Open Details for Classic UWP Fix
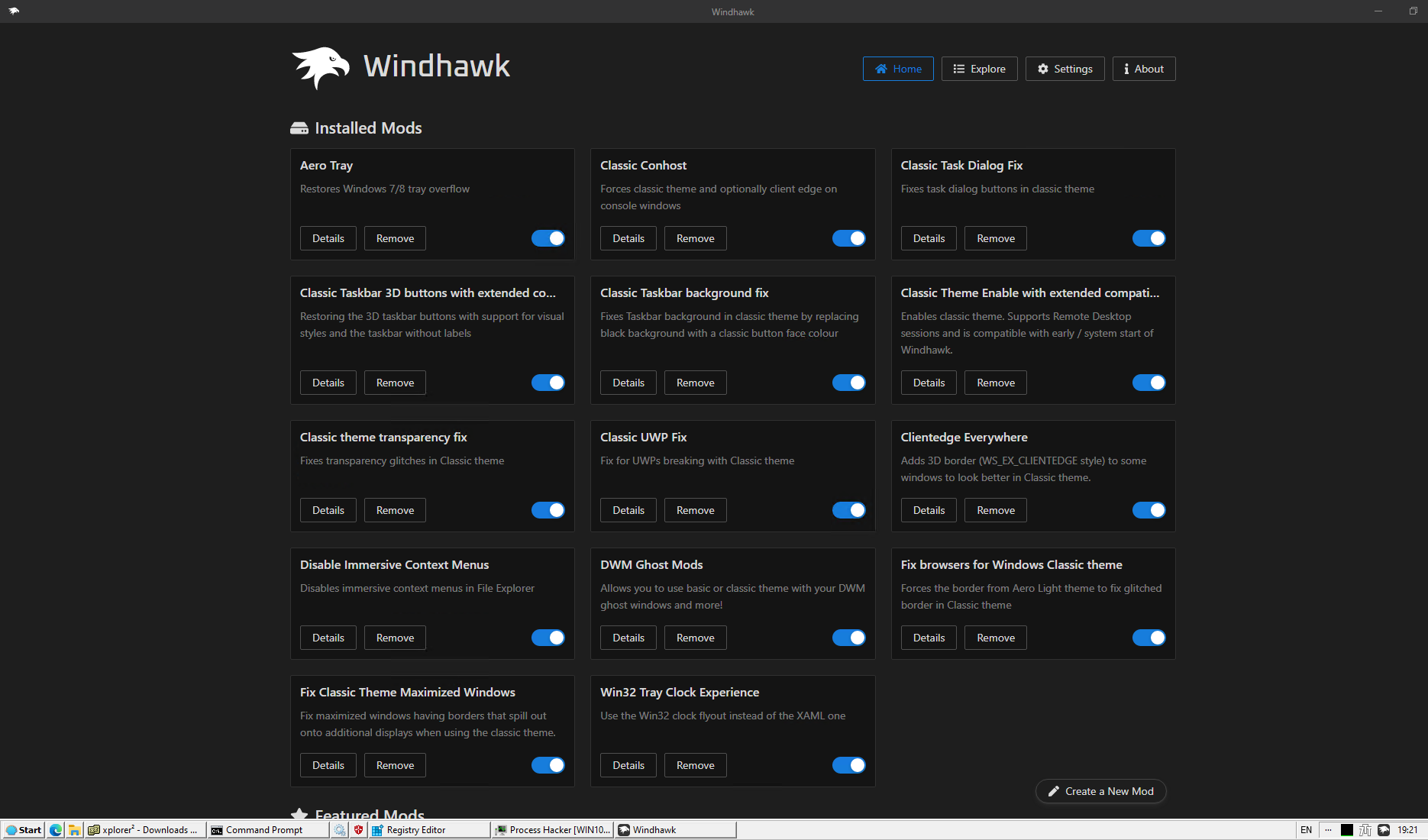 point(628,509)
